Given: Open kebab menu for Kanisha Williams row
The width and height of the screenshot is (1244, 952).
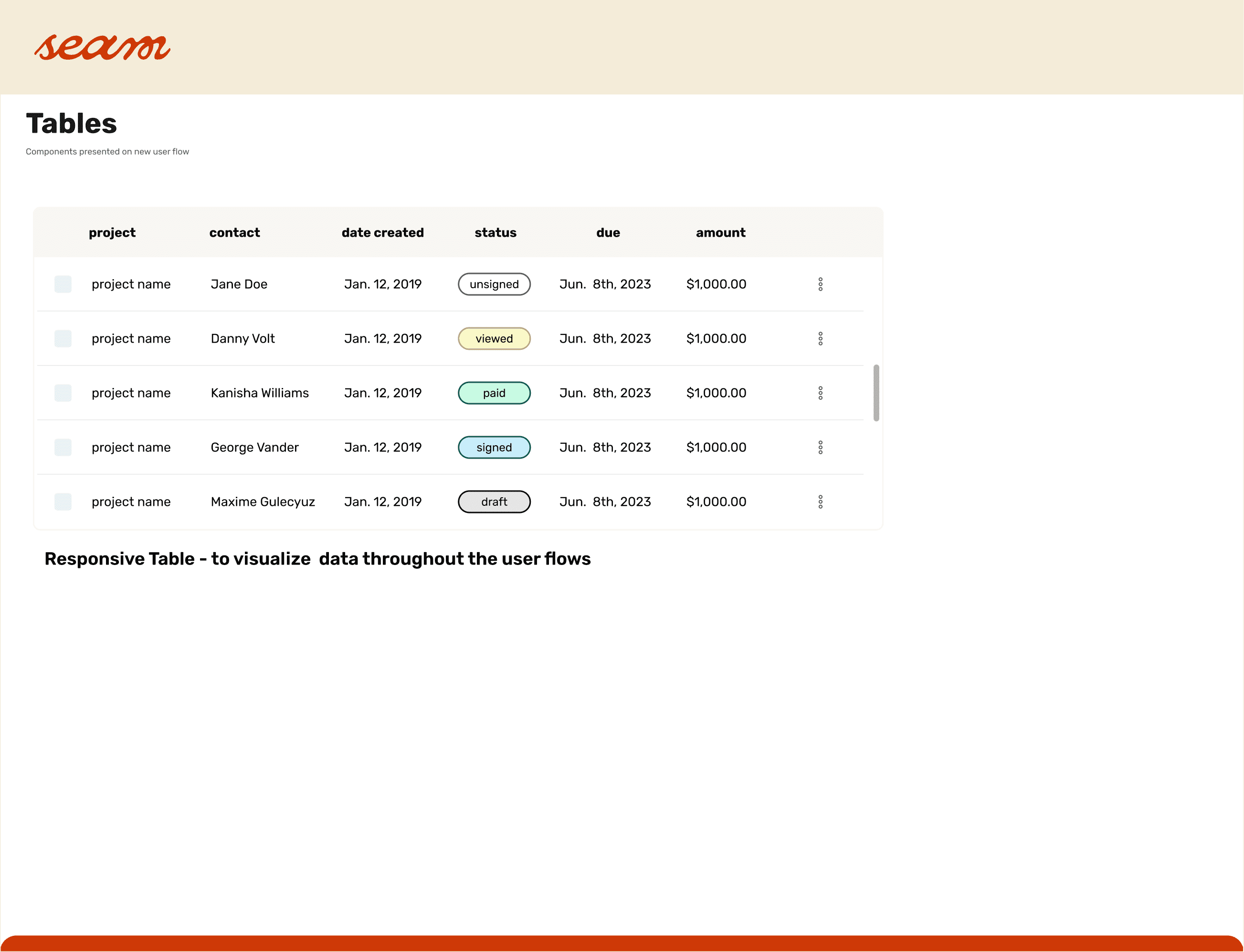Looking at the screenshot, I should [x=820, y=393].
